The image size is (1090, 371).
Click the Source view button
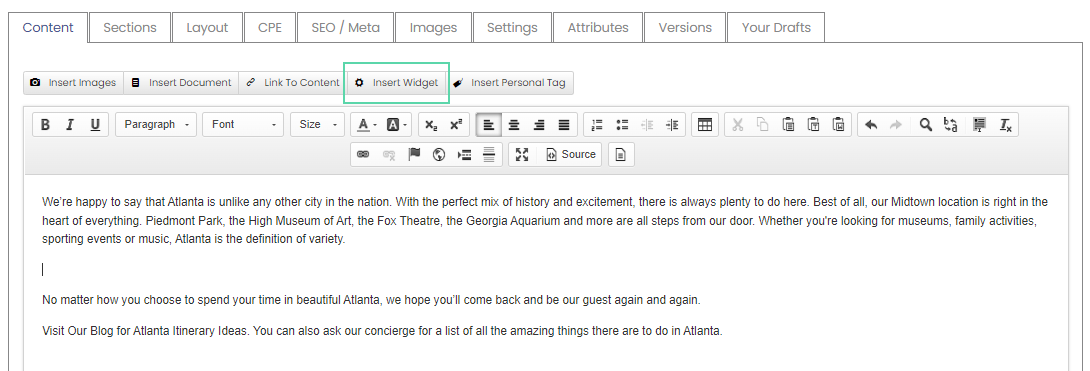[571, 154]
